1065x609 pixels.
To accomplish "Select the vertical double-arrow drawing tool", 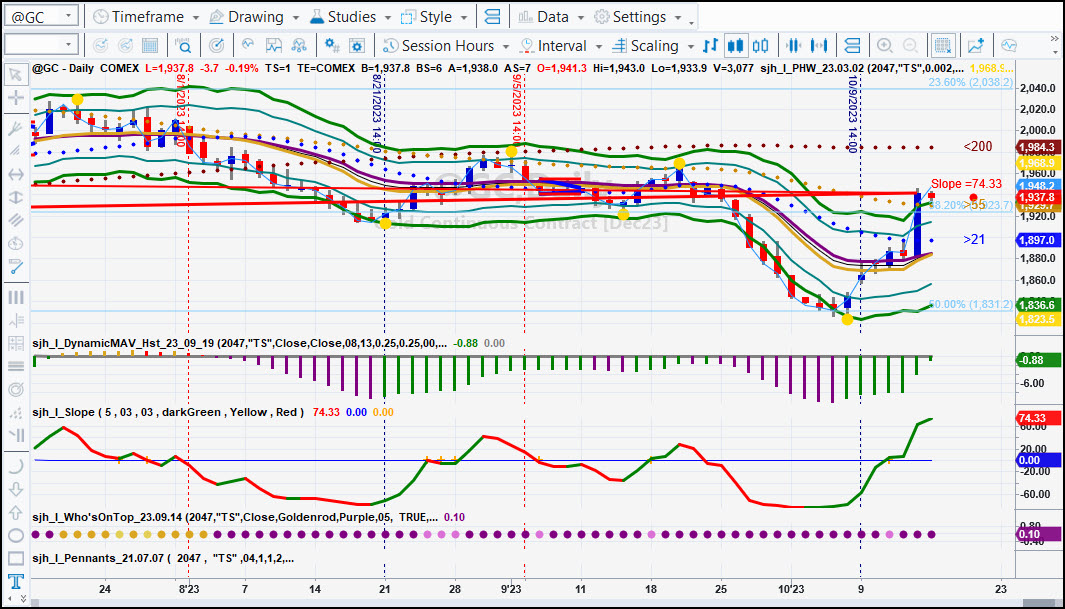I will point(16,198).
